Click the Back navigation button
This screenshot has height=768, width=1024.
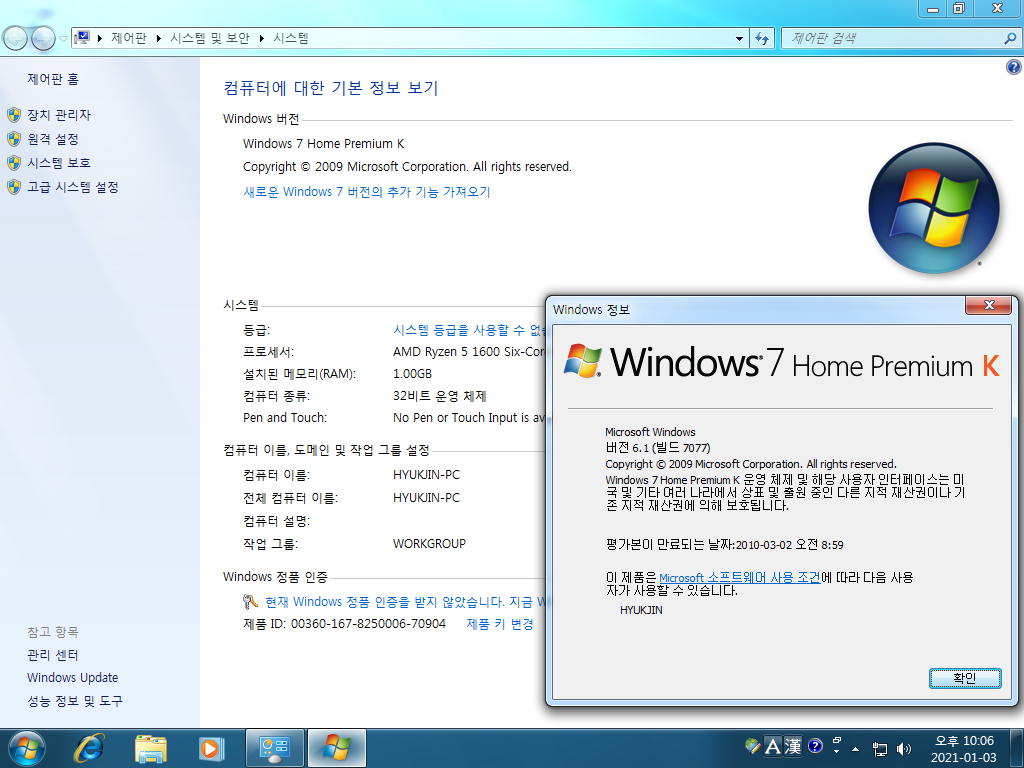pos(15,39)
